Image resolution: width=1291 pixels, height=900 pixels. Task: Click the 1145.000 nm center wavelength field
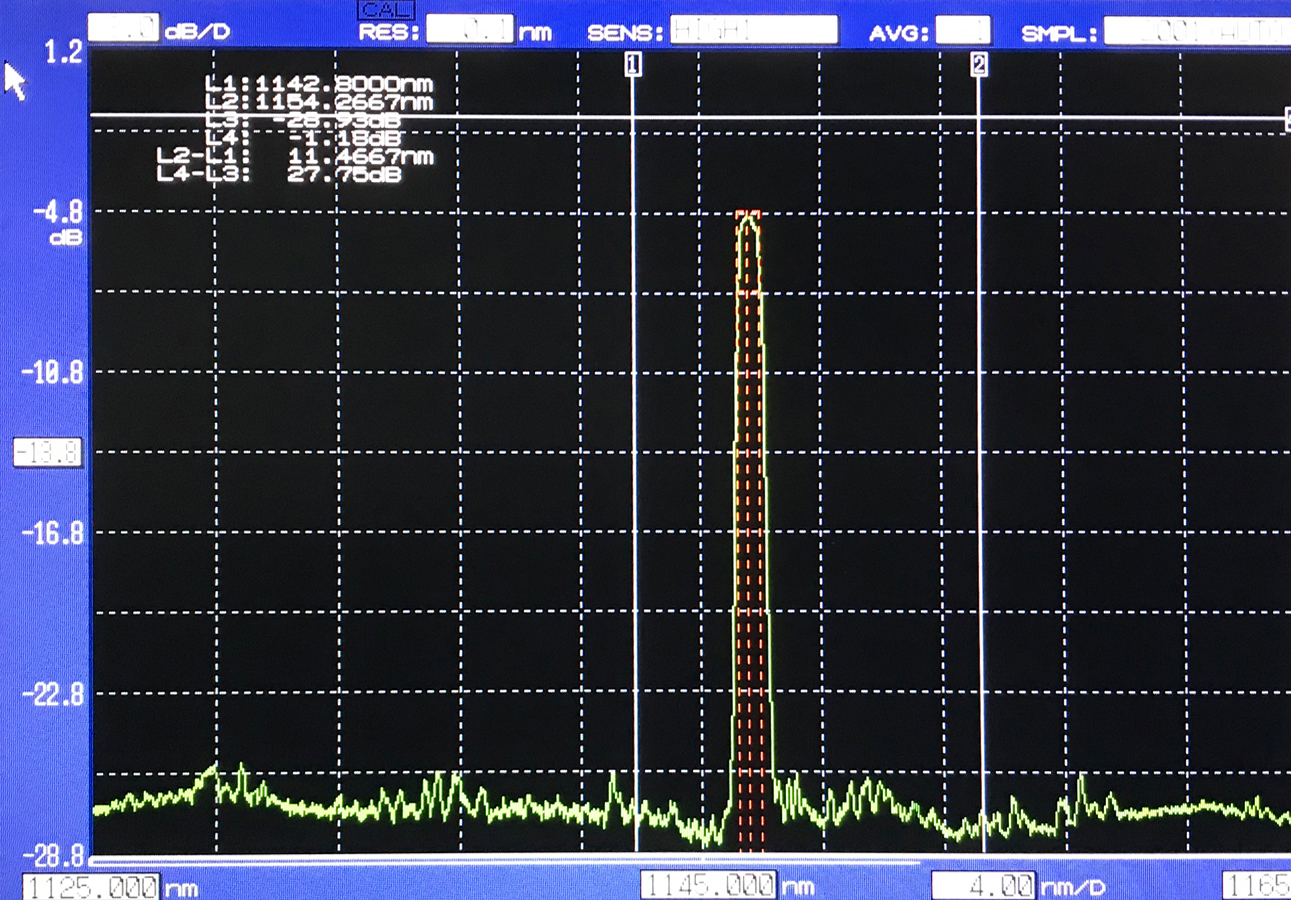pyautogui.click(x=708, y=885)
